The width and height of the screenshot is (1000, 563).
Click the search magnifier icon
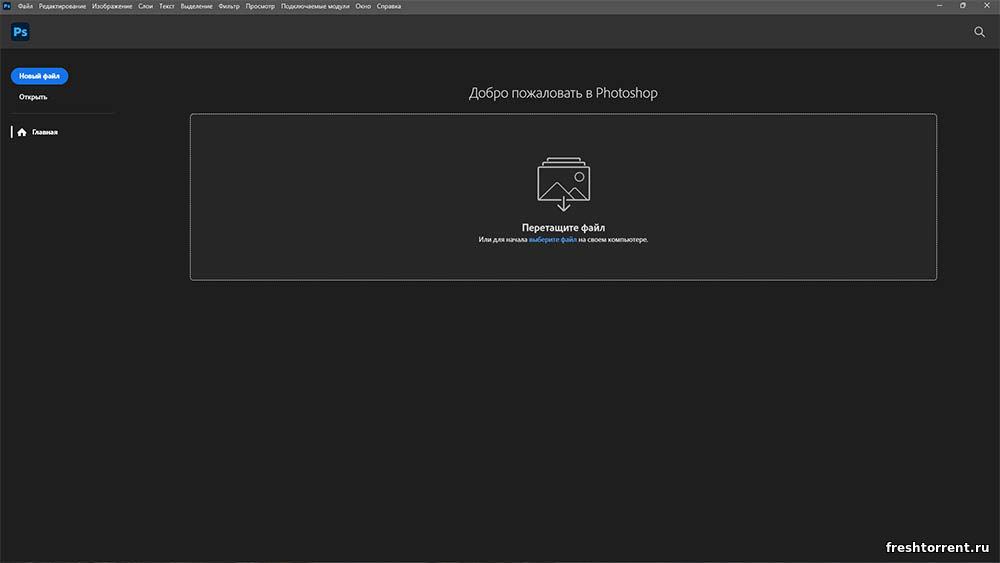pos(979,32)
